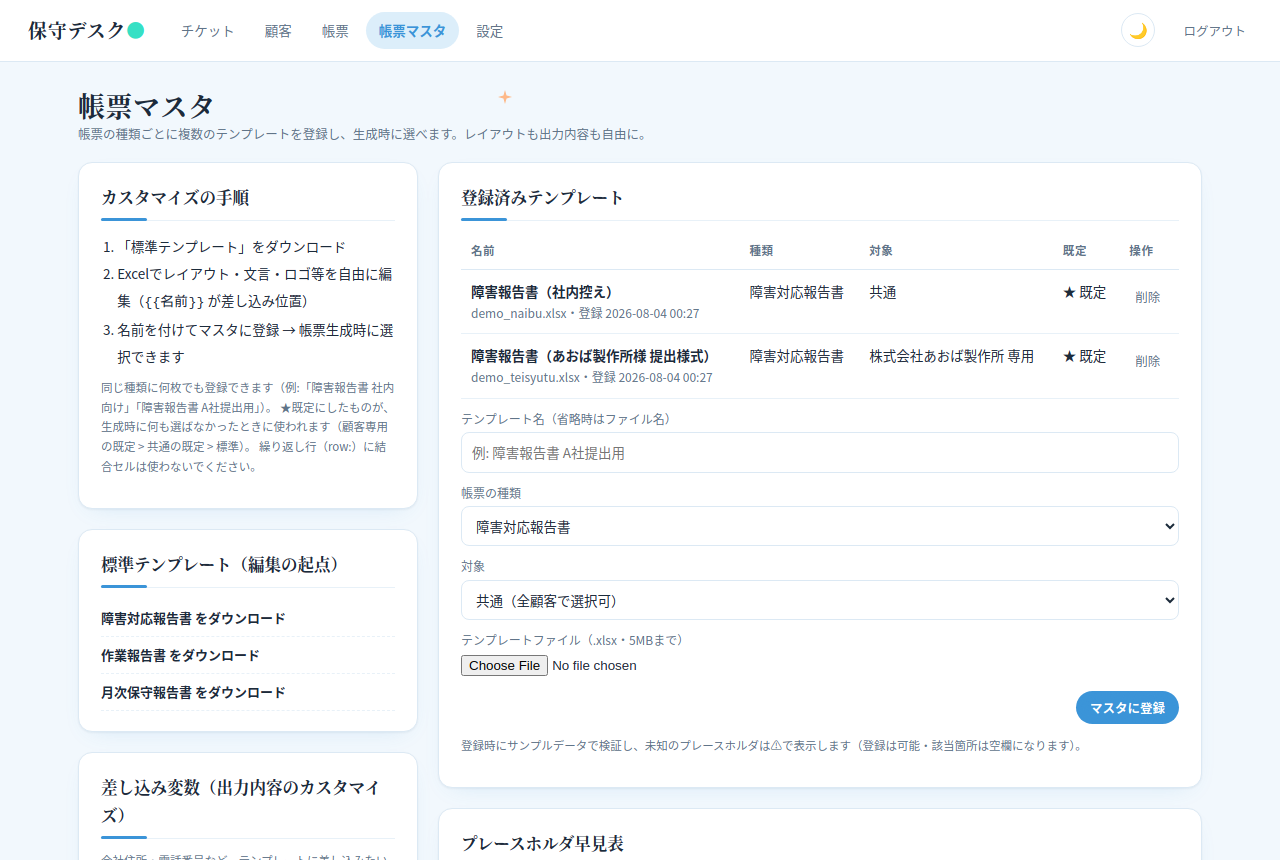
Task: Delete the 障害報告書（社内控え） template
Action: coord(1148,297)
